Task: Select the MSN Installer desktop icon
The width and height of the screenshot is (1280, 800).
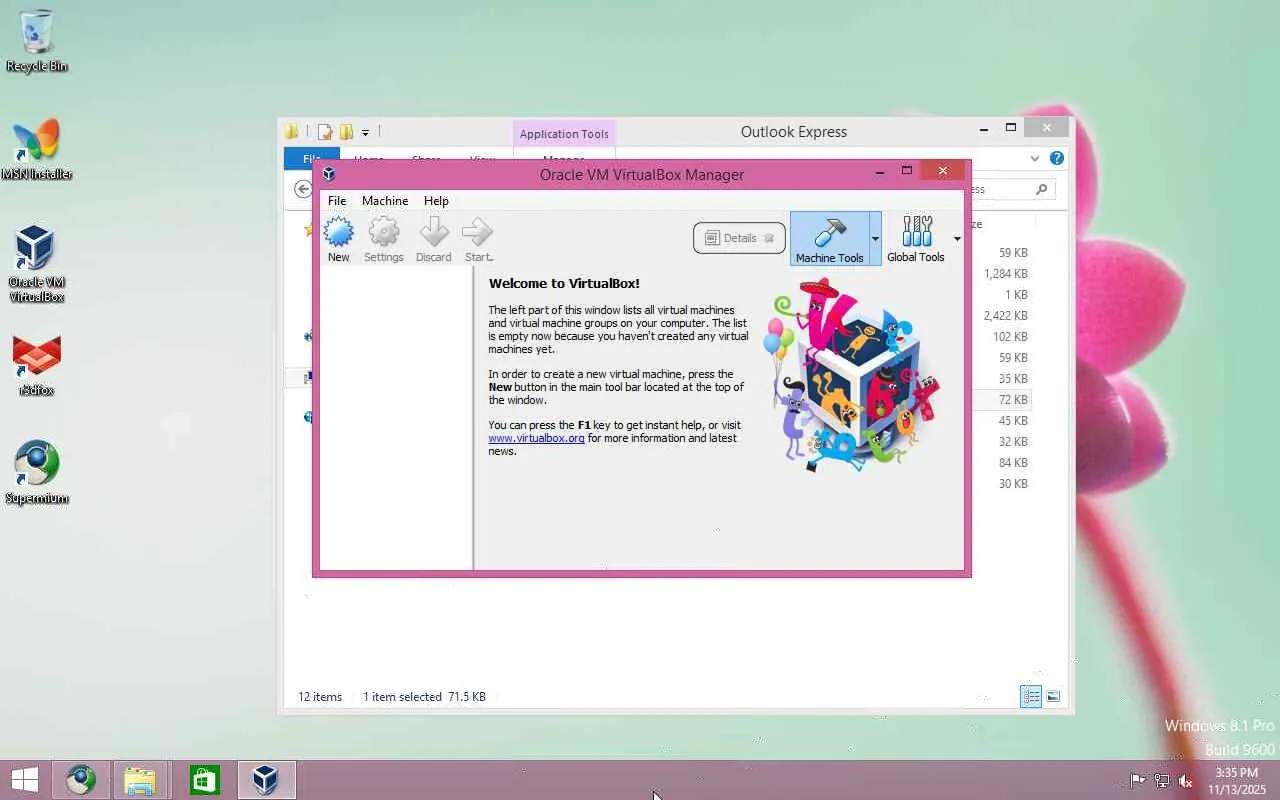Action: (x=37, y=150)
